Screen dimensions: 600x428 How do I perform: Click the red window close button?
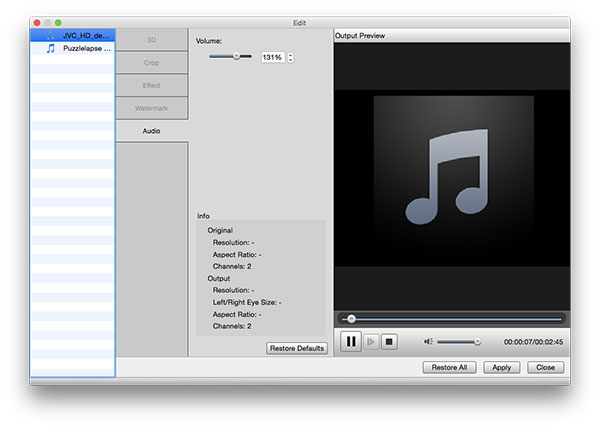(37, 23)
